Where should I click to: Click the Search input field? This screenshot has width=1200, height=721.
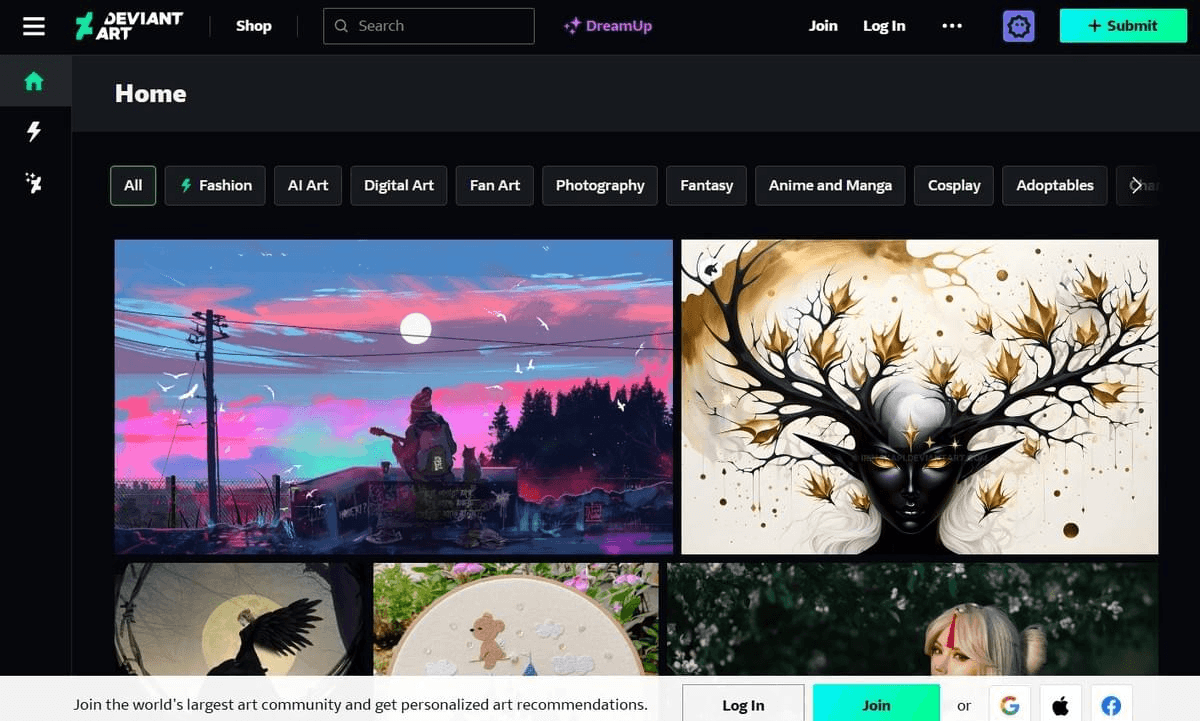pyautogui.click(x=428, y=26)
